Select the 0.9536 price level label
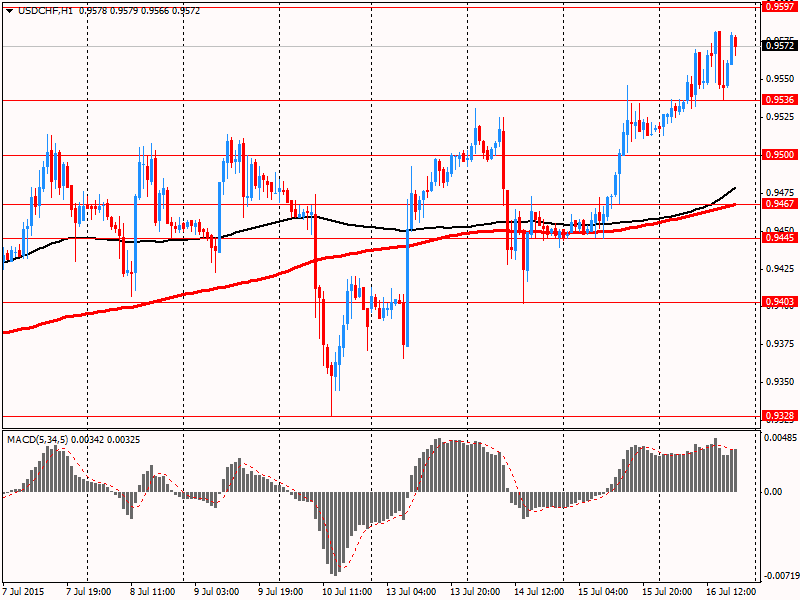800x600 pixels. point(780,99)
